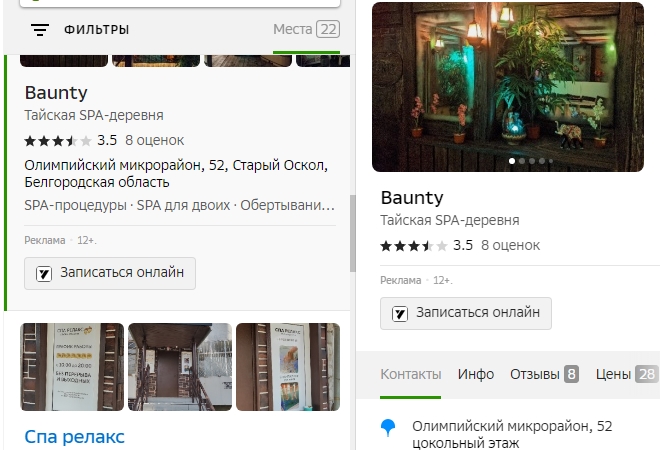Image resolution: width=660 pixels, height=450 pixels.
Task: Click star rating in Baunty detail panel
Action: click(x=414, y=245)
